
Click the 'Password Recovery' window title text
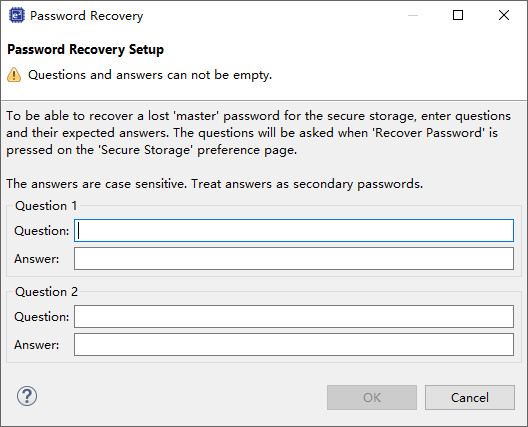(87, 16)
